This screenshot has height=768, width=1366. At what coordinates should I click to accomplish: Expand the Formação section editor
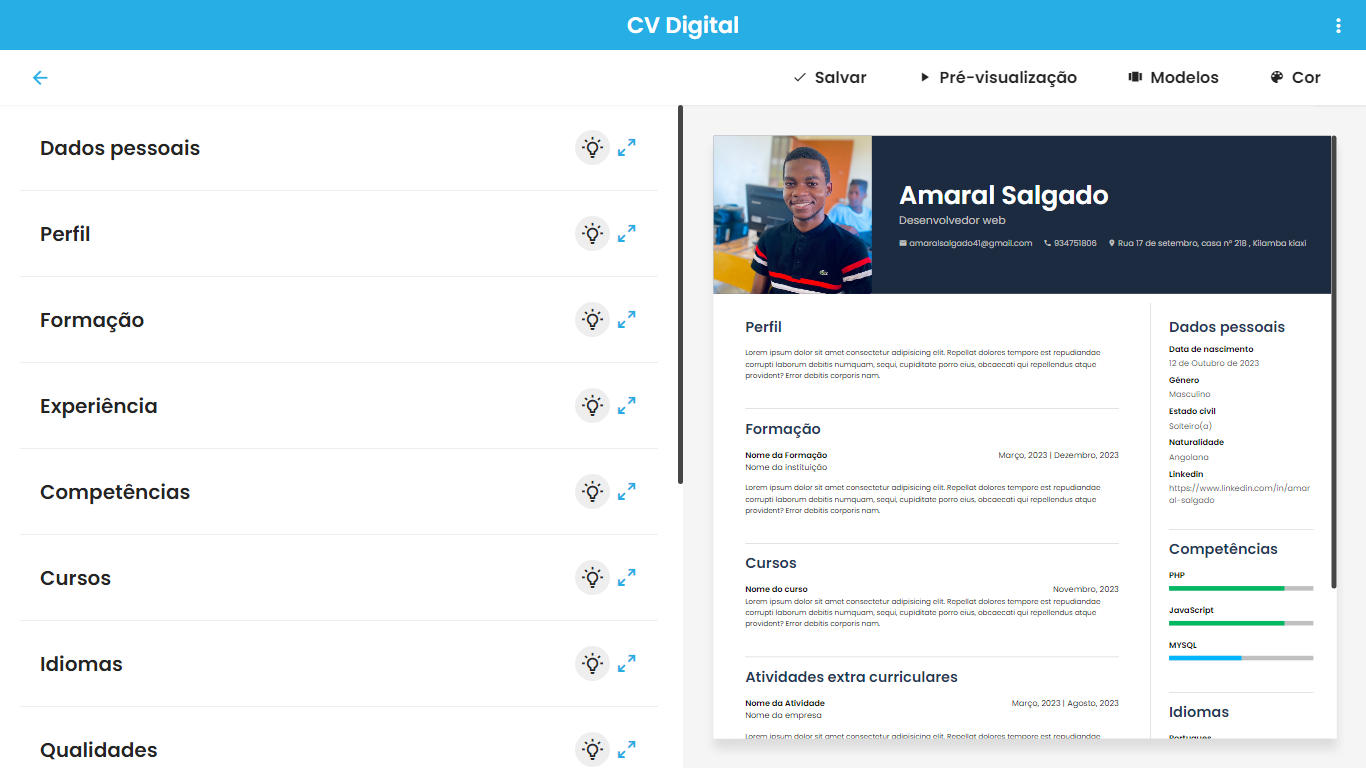click(x=626, y=319)
